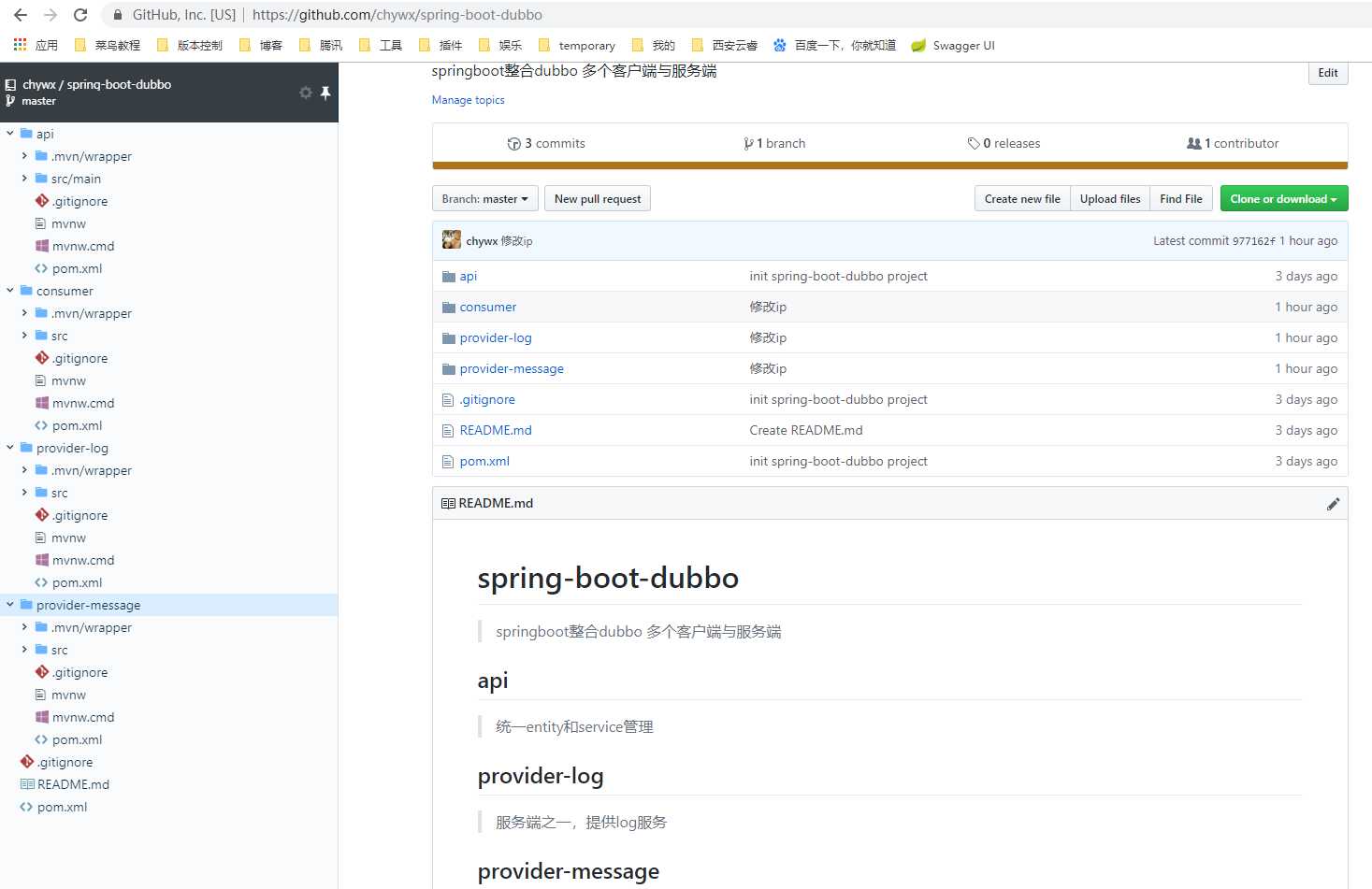Image resolution: width=1372 pixels, height=889 pixels.
Task: Click the Swagger UI leaf icon
Action: click(918, 45)
